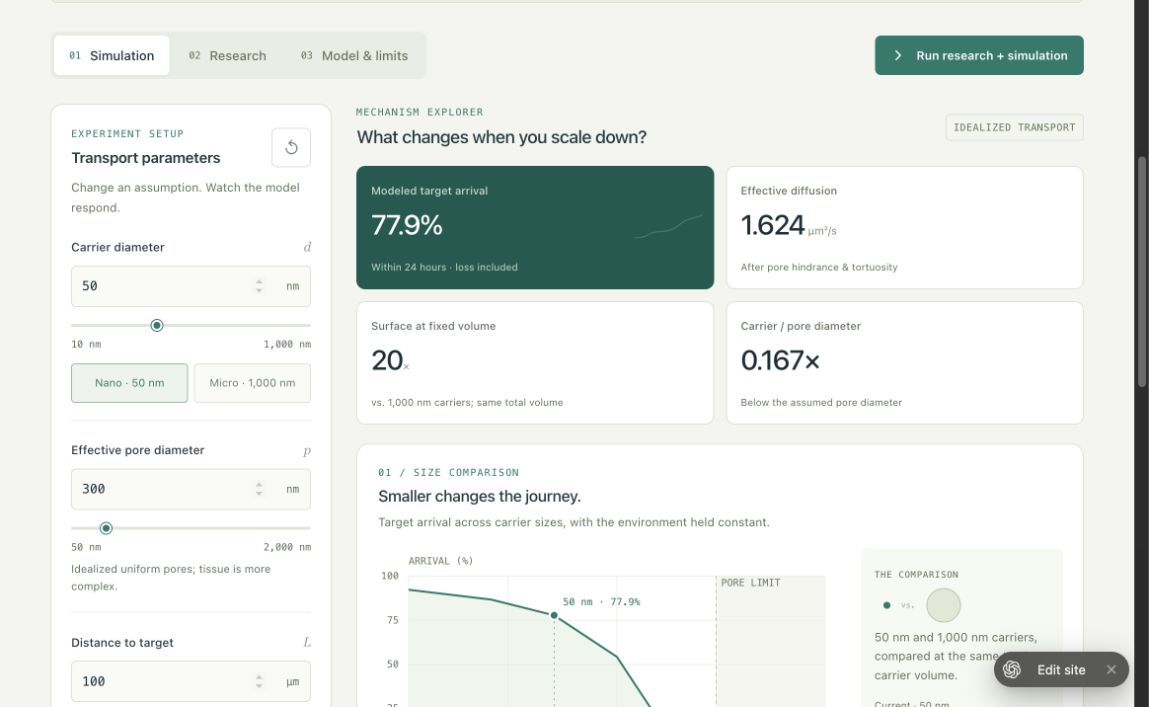Screen dimensions: 1149x707
Task: Click the large pale comparison circle
Action: pyautogui.click(x=943, y=605)
